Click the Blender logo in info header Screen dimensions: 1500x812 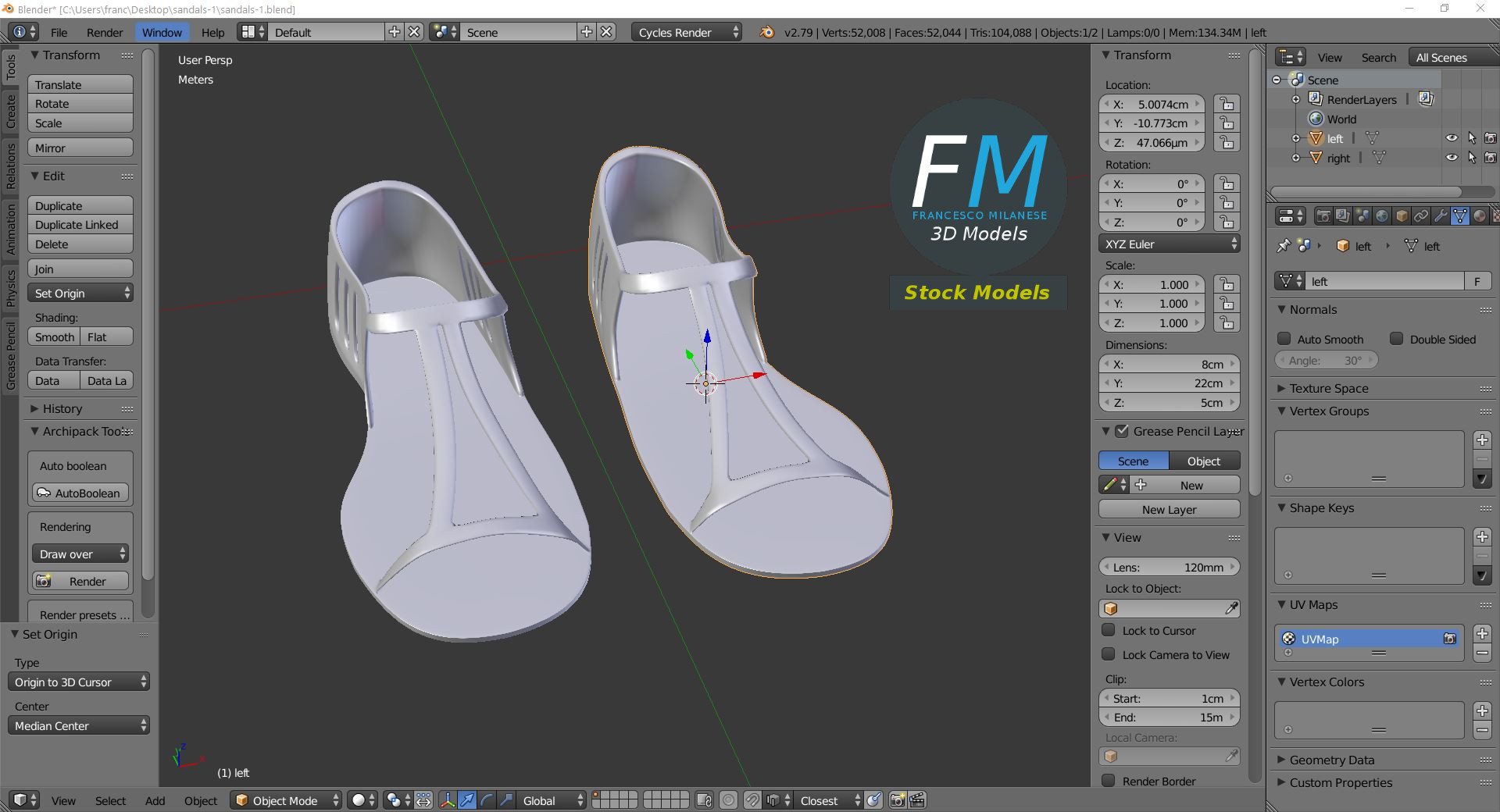tap(767, 32)
